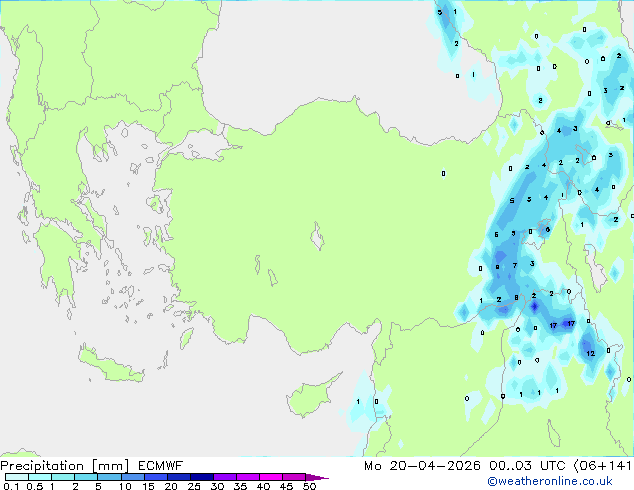634x490 pixels.
Task: Click the legend label 15
Action: tap(148, 486)
